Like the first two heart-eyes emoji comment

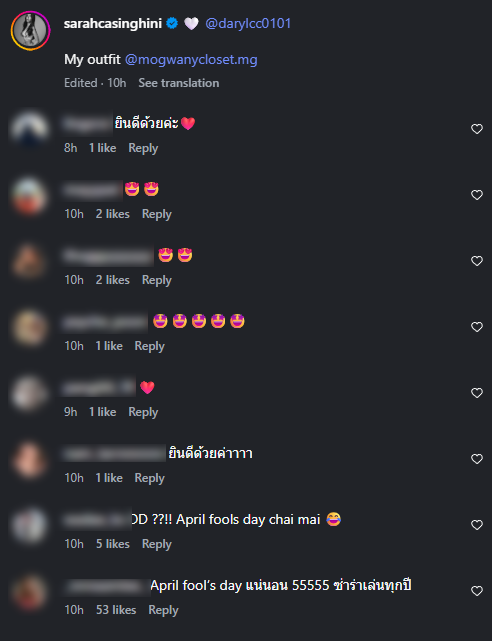pos(477,195)
